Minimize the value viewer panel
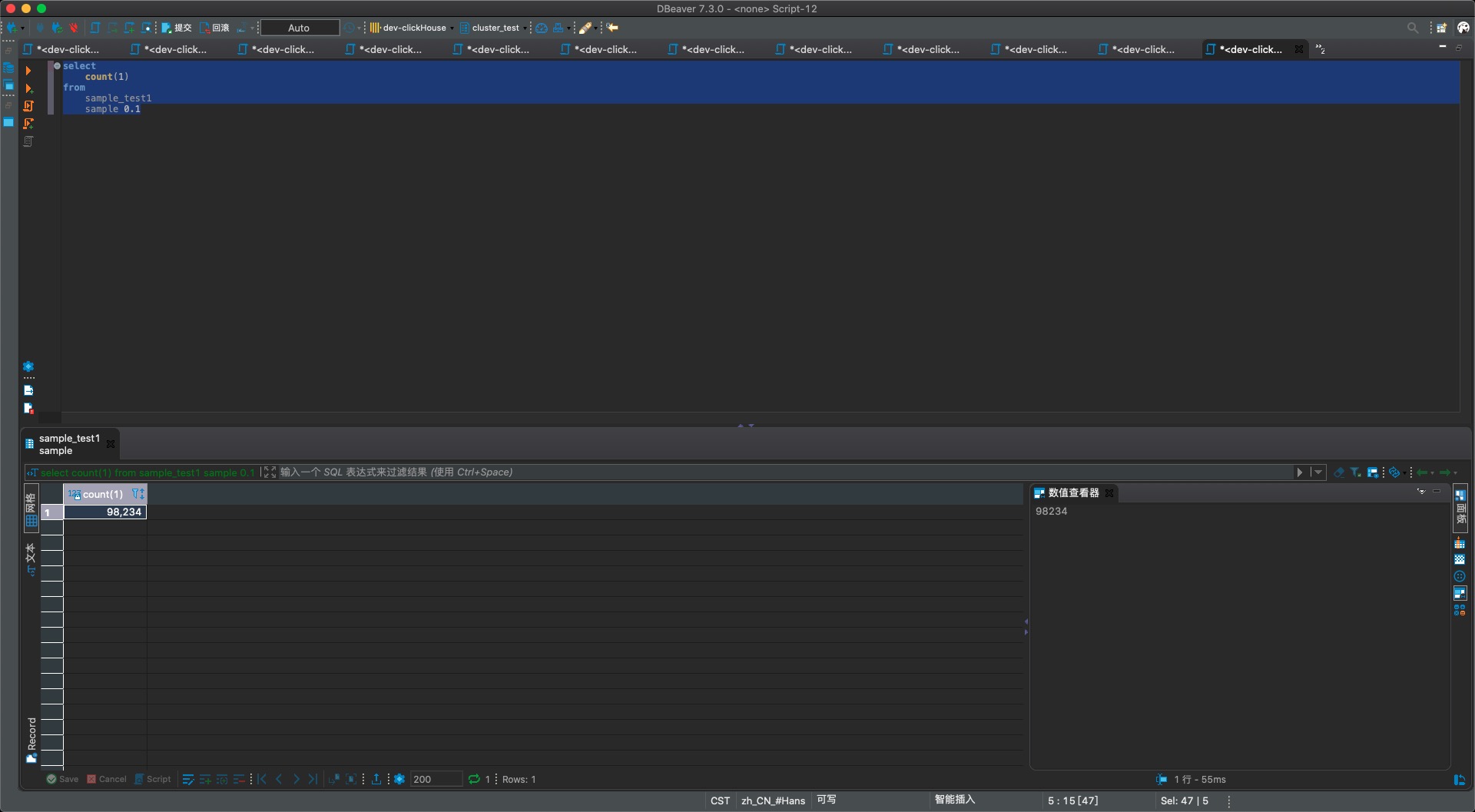 pos(1437,492)
